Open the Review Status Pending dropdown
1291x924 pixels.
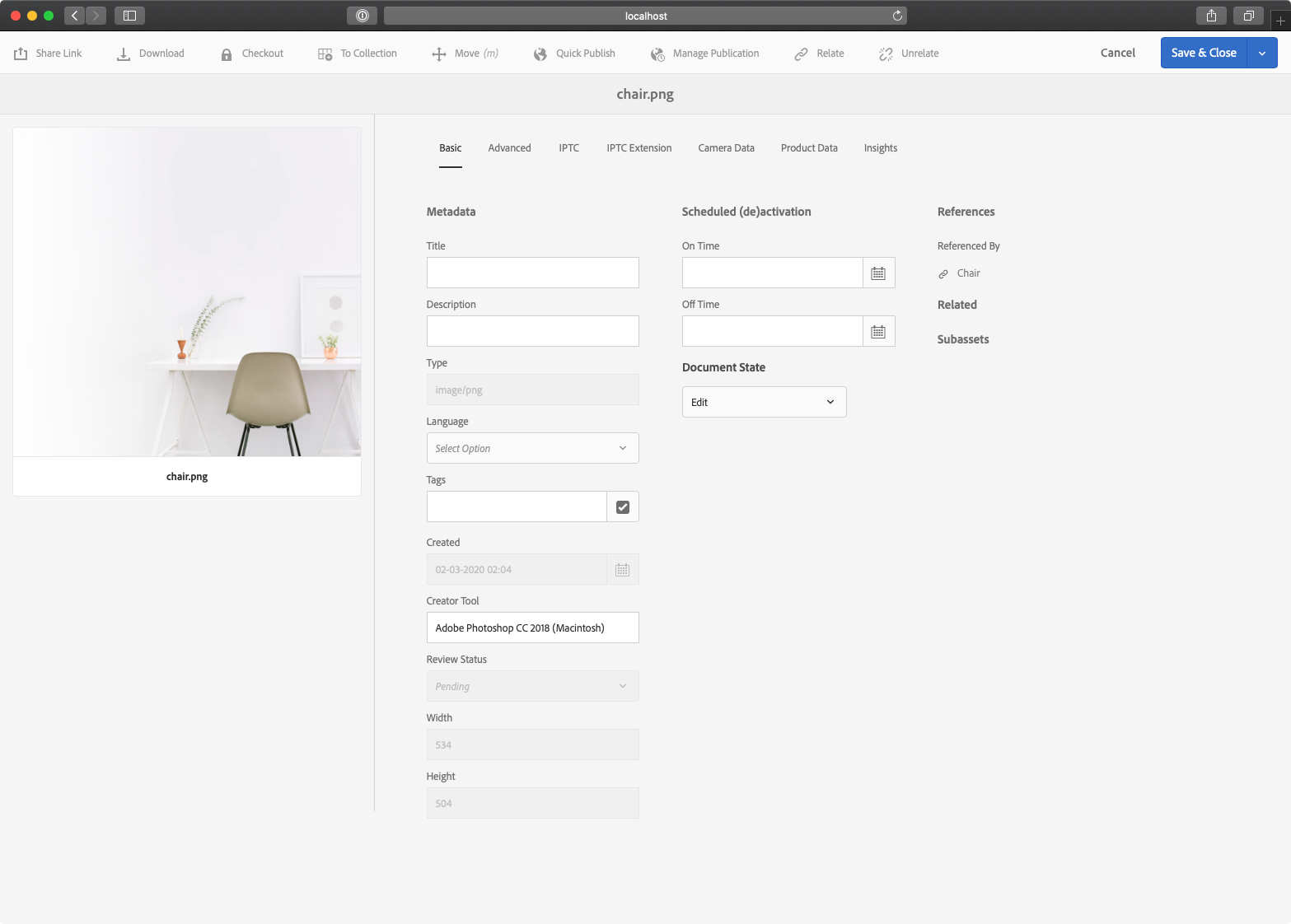coord(532,686)
